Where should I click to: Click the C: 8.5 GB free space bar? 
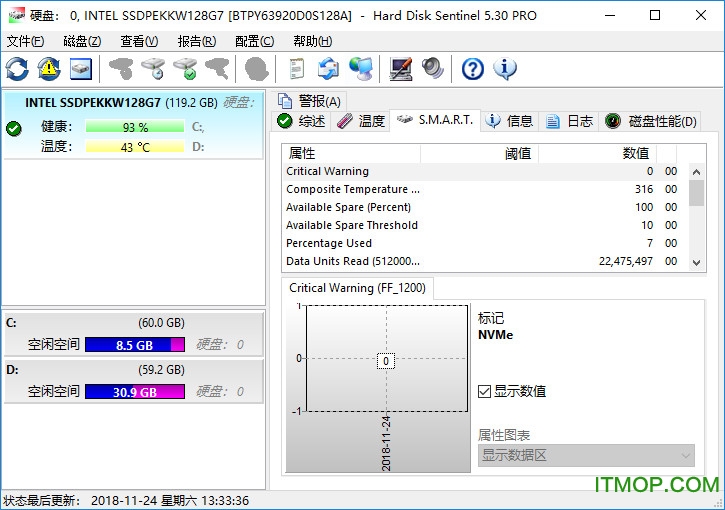click(135, 344)
